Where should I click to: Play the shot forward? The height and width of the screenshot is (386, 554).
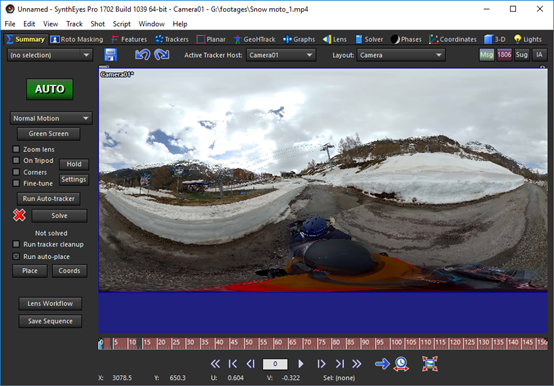point(301,364)
